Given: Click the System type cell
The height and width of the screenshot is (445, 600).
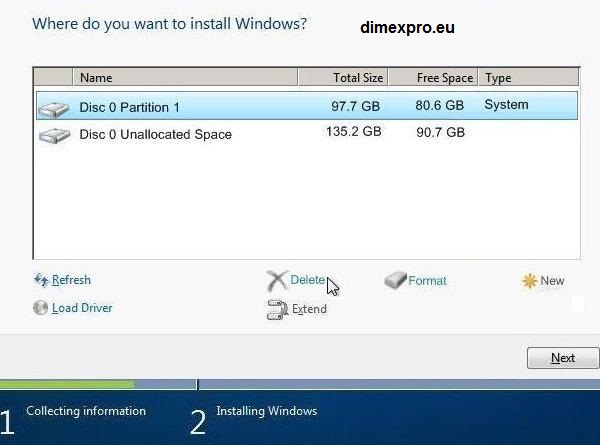Looking at the screenshot, I should tap(506, 104).
